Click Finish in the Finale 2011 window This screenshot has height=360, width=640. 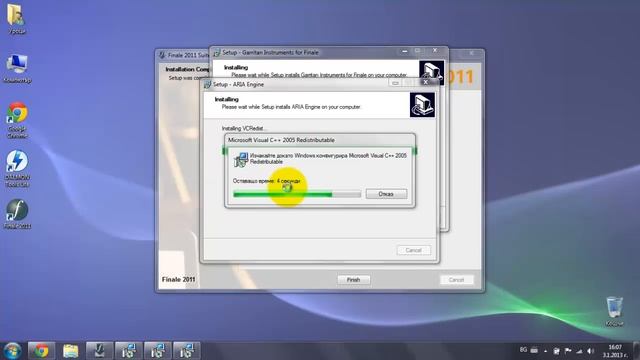pyautogui.click(x=353, y=280)
